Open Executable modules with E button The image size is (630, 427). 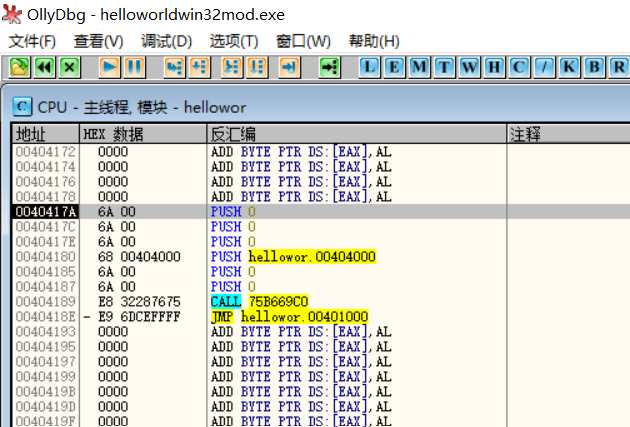click(x=394, y=67)
